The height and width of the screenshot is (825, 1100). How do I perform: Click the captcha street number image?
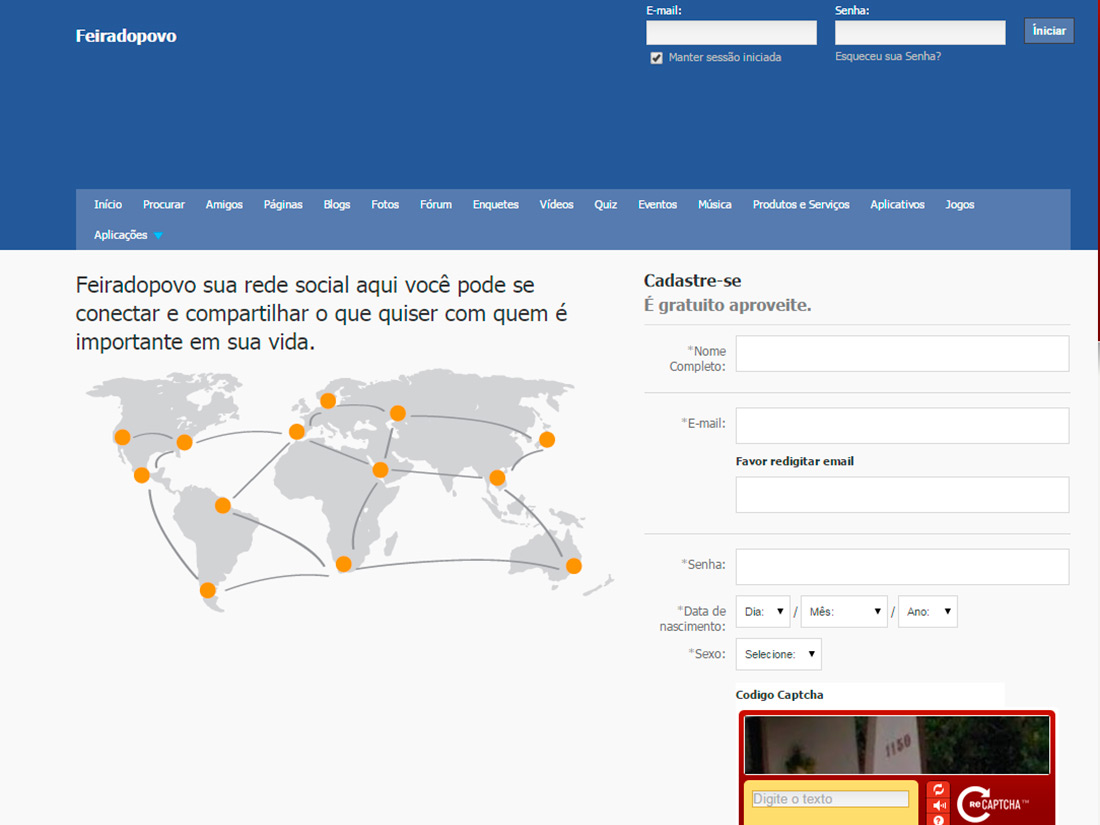coord(897,745)
